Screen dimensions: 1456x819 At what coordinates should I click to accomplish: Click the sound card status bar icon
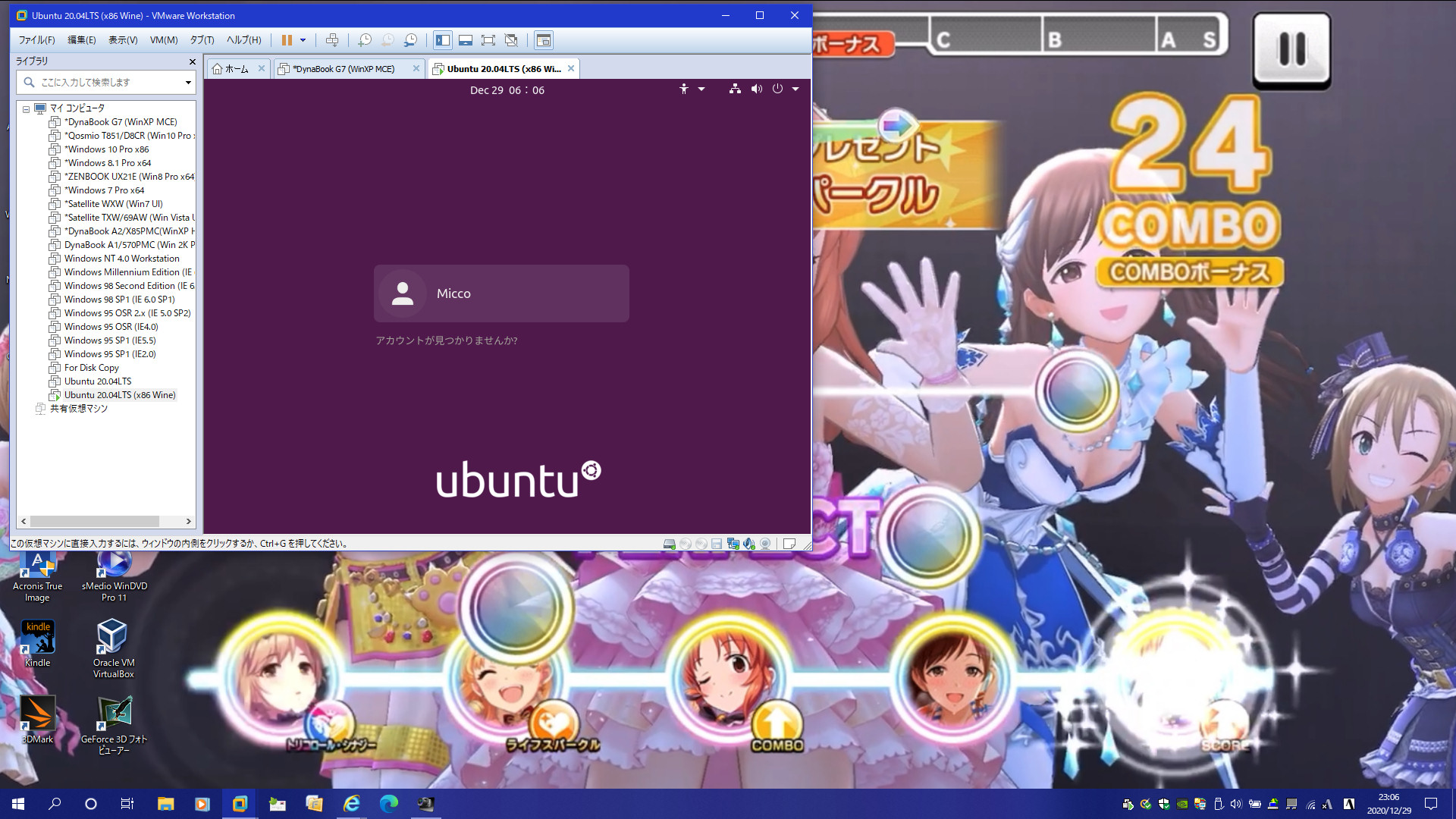749,544
